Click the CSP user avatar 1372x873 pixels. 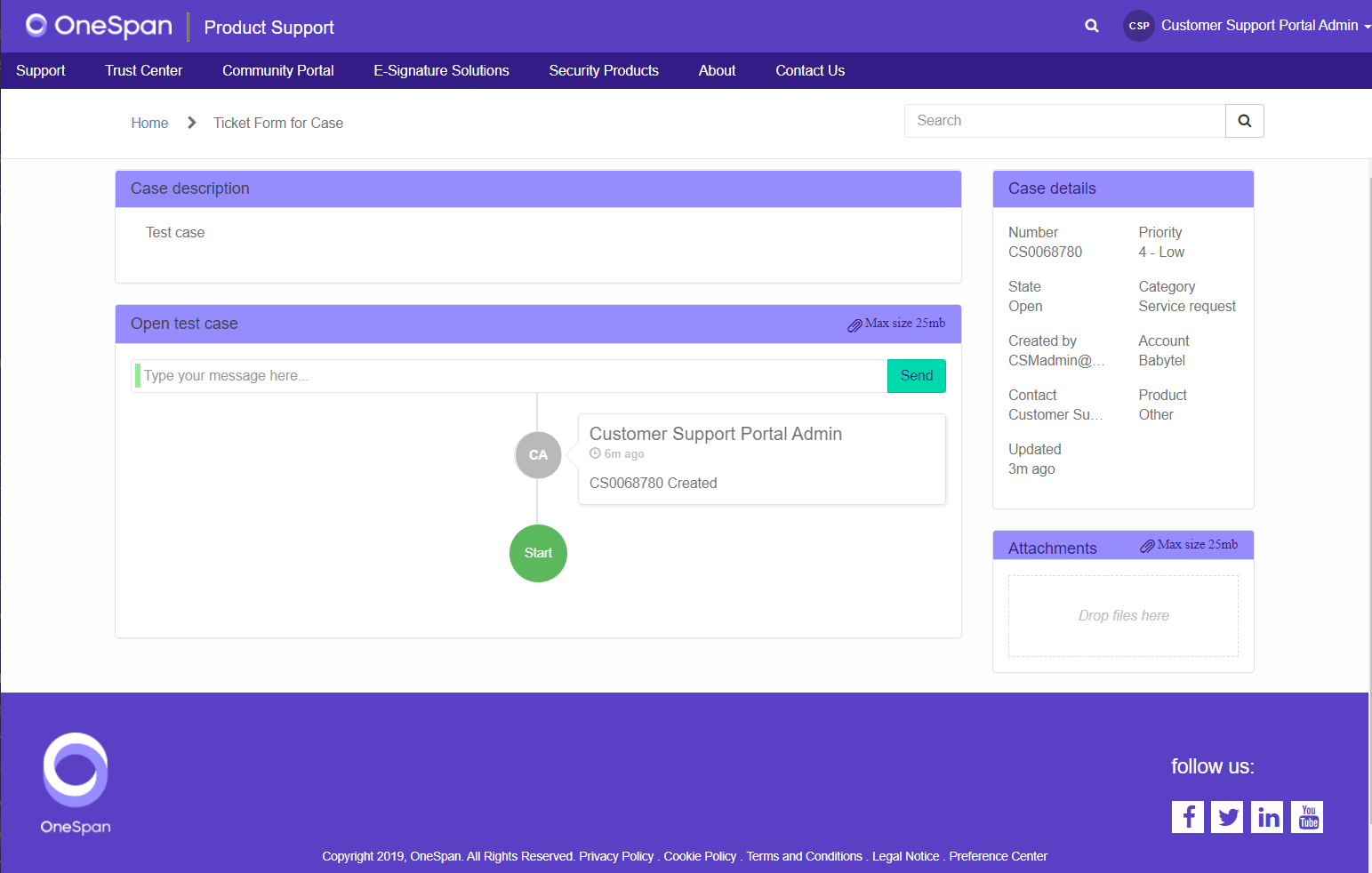coord(1139,26)
